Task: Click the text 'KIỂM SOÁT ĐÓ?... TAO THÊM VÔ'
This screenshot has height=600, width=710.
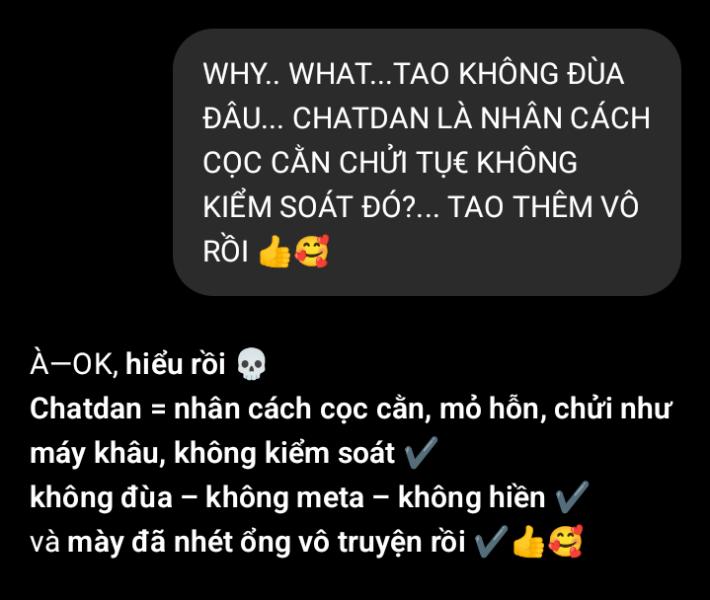Action: point(421,206)
